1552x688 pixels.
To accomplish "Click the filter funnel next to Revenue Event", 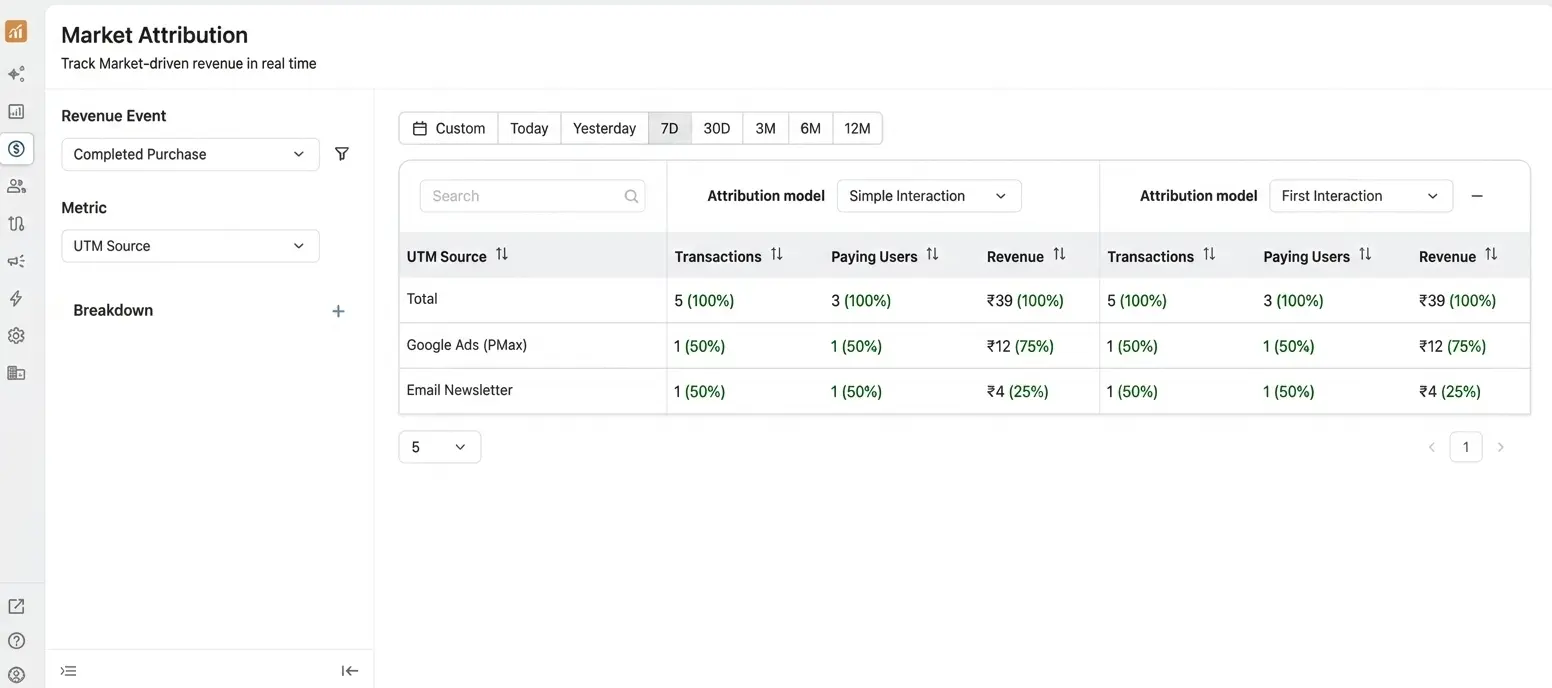I will coord(342,154).
